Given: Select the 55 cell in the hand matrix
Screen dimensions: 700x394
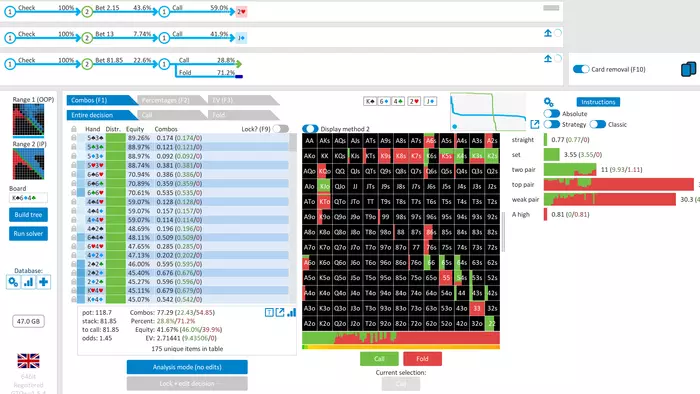Looking at the screenshot, I should (x=446, y=278).
